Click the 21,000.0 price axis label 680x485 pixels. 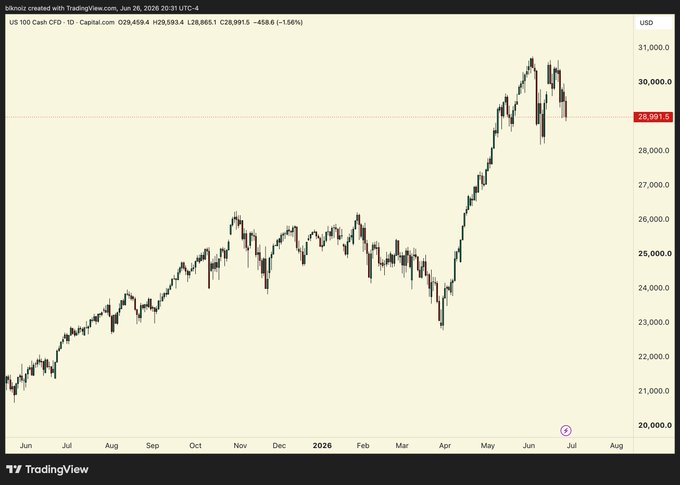point(654,391)
